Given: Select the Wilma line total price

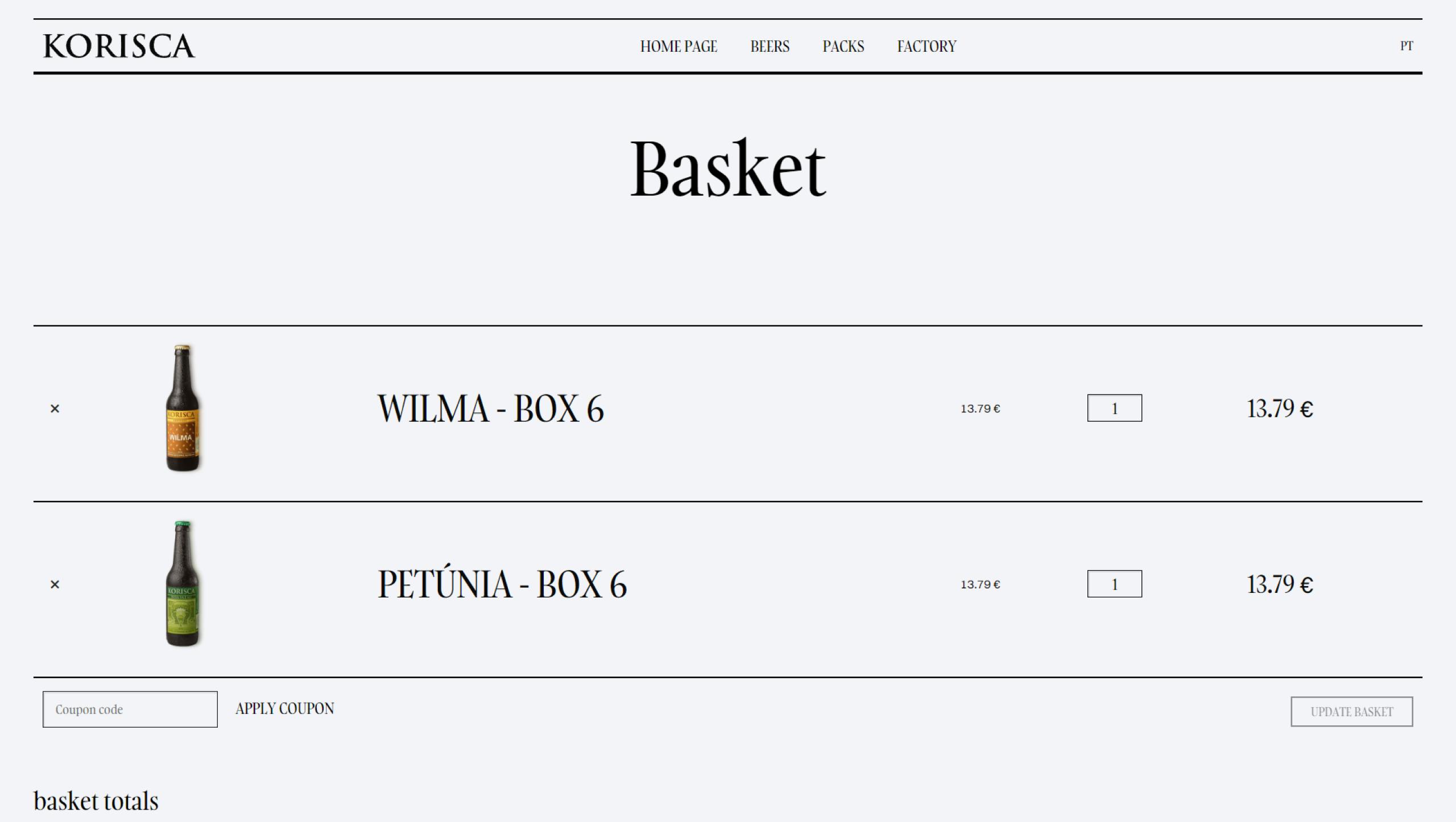Looking at the screenshot, I should (1280, 409).
